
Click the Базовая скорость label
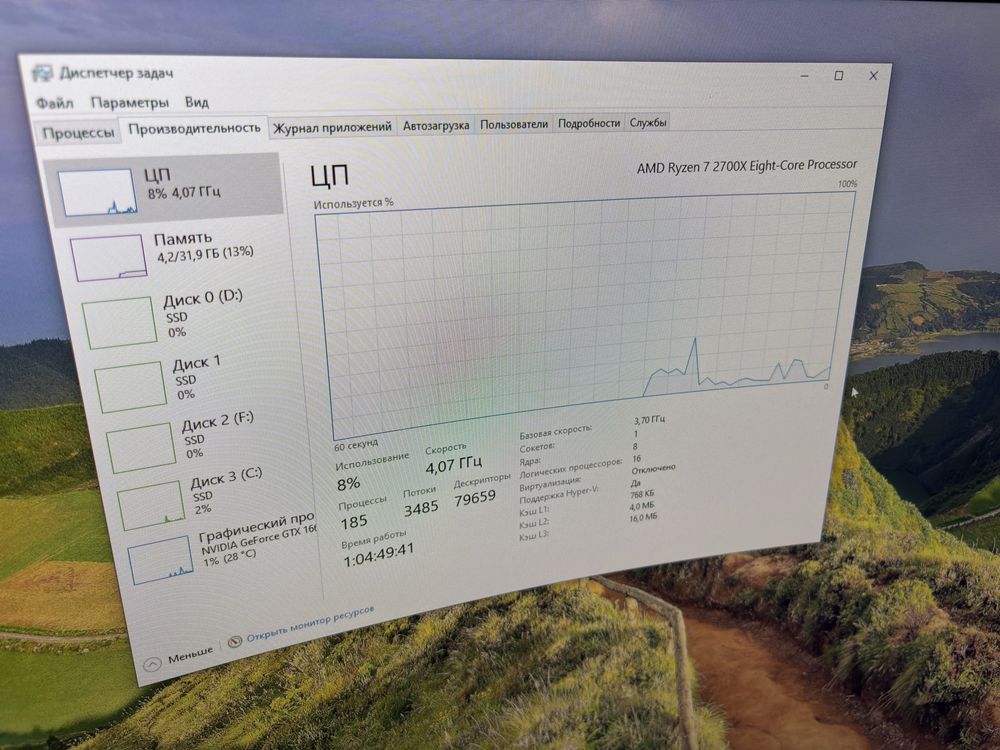pos(555,432)
